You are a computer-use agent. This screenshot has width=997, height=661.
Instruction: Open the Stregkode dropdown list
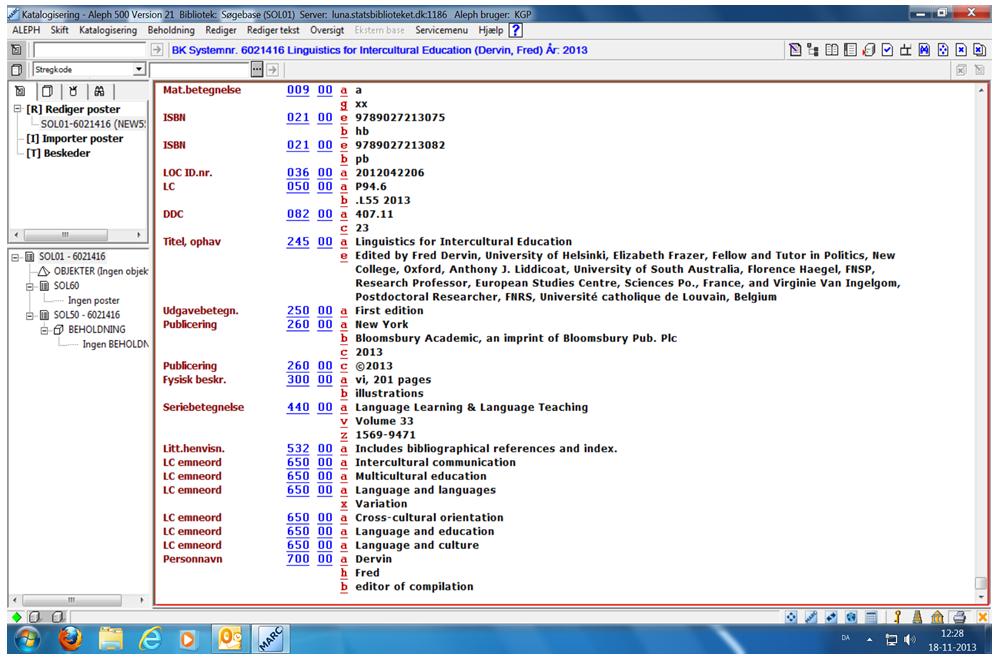pos(139,69)
